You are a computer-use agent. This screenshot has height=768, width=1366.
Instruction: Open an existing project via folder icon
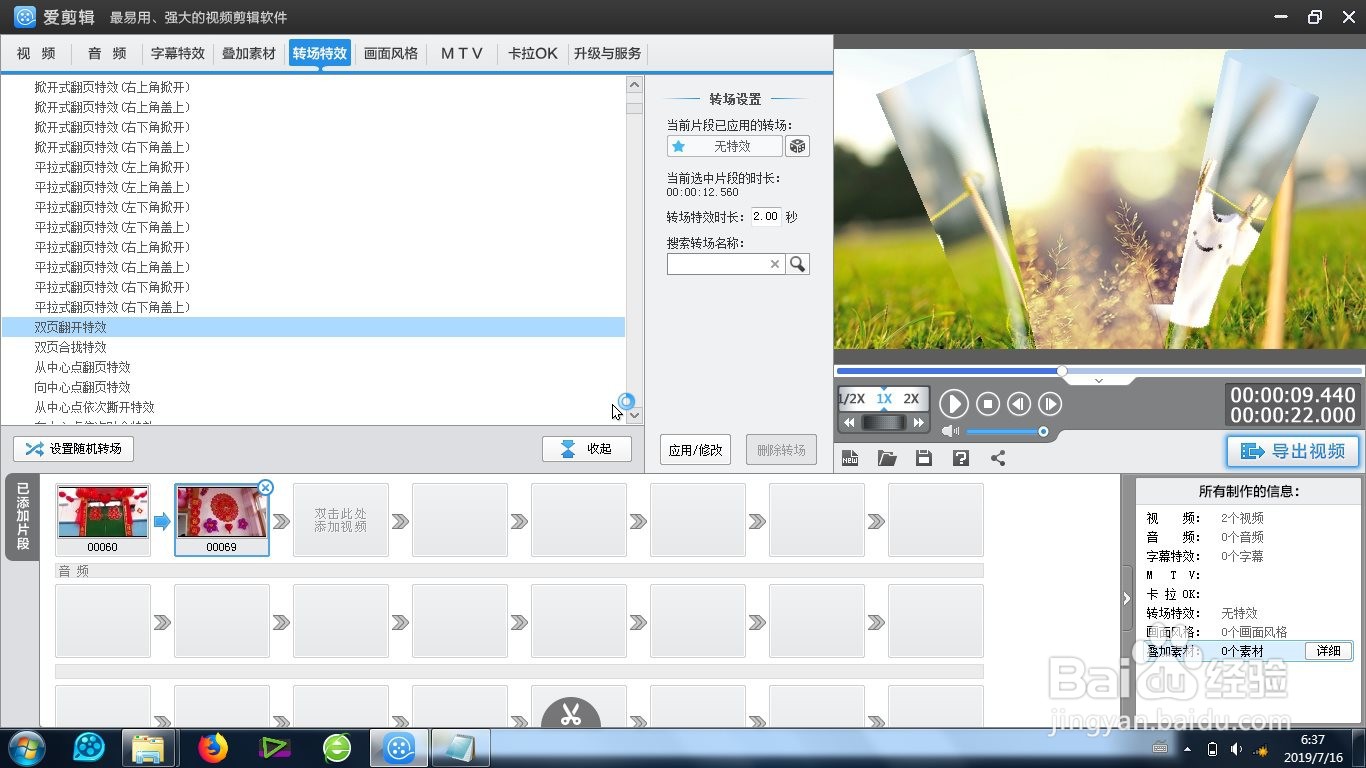pos(887,457)
